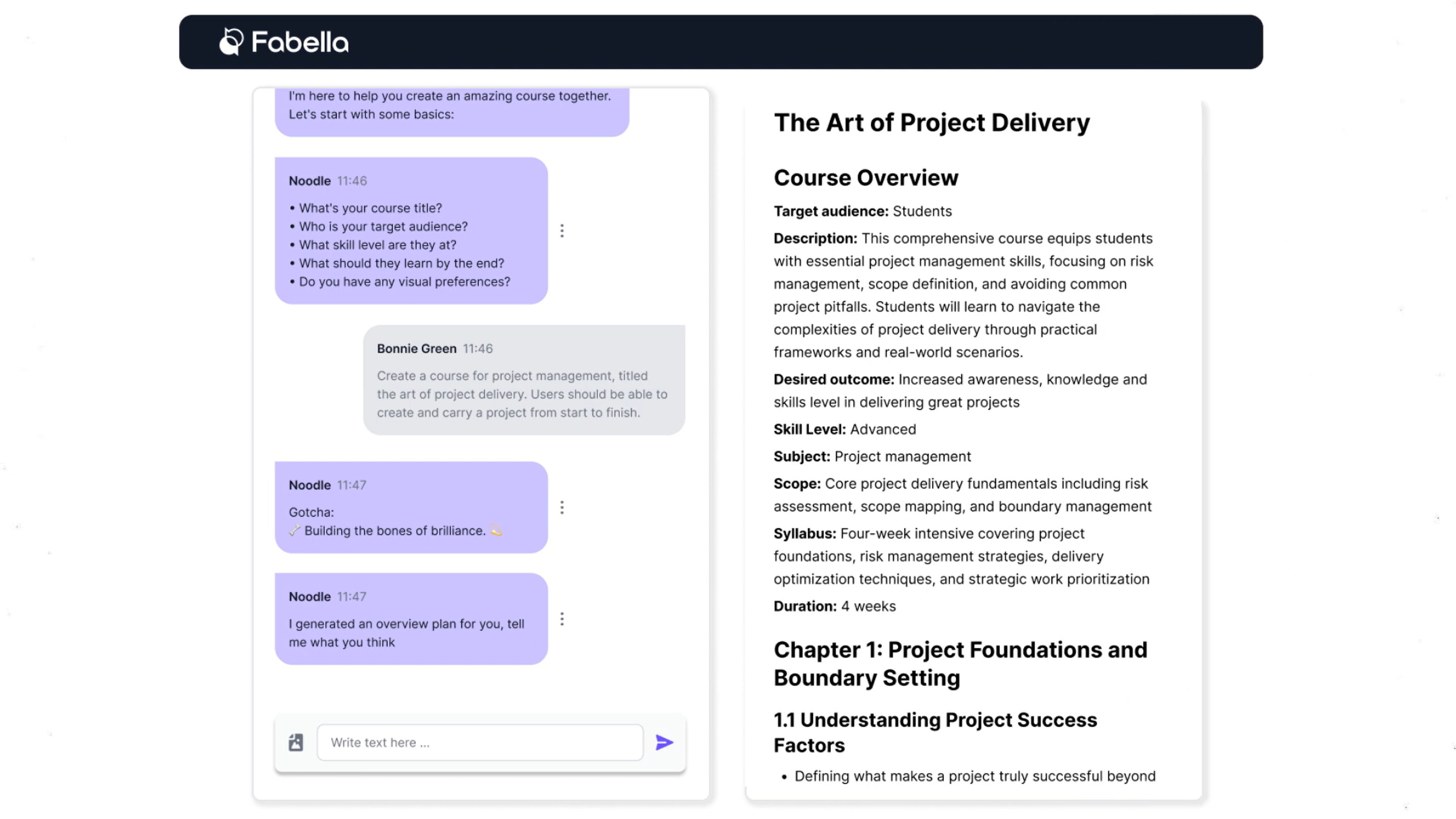1456x819 pixels.
Task: Click the sparkle emoji after 'brilliance'
Action: [x=496, y=530]
